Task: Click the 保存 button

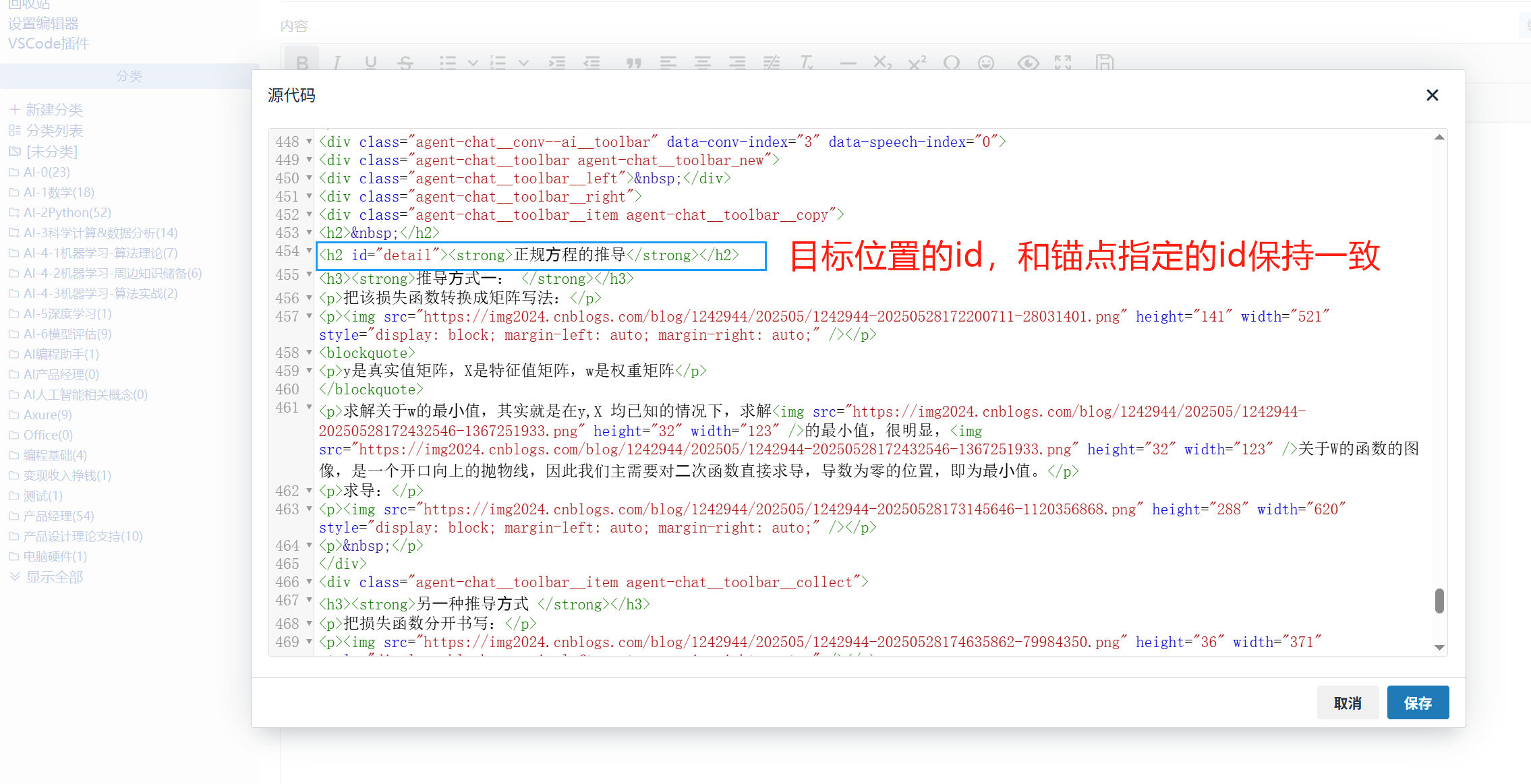Action: point(1418,703)
